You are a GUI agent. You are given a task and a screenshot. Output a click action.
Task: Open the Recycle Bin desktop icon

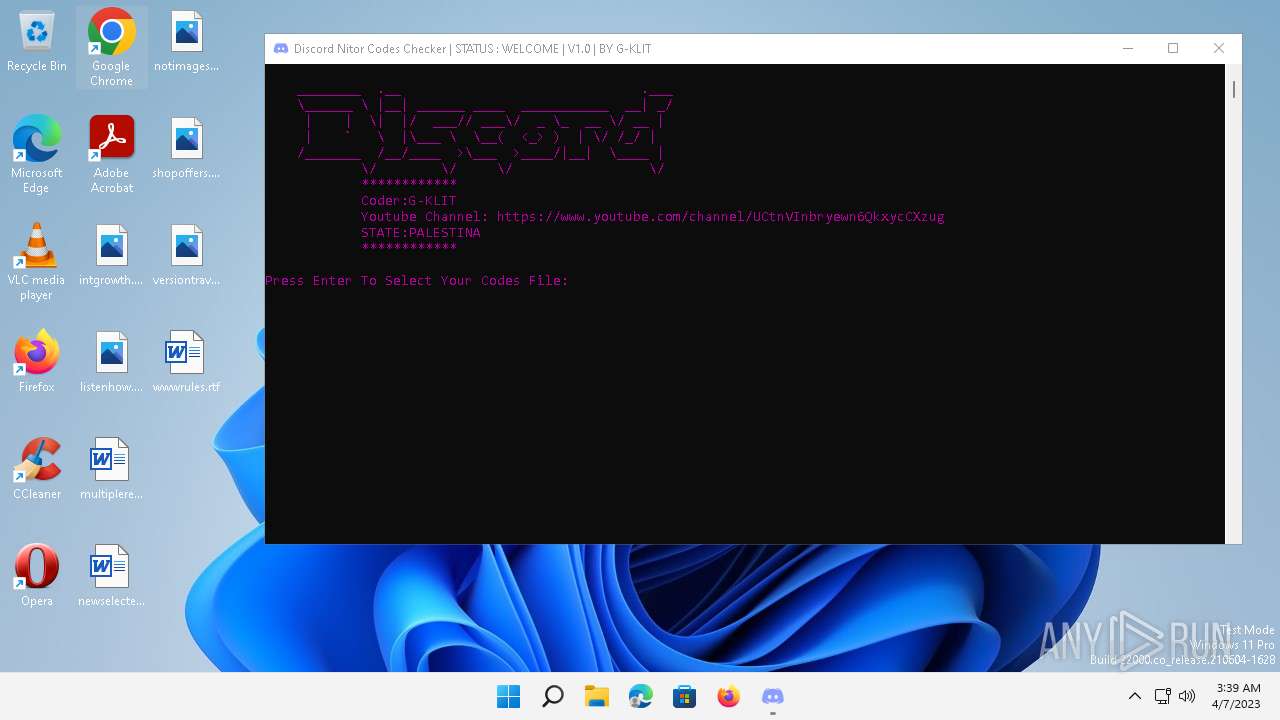tap(37, 42)
